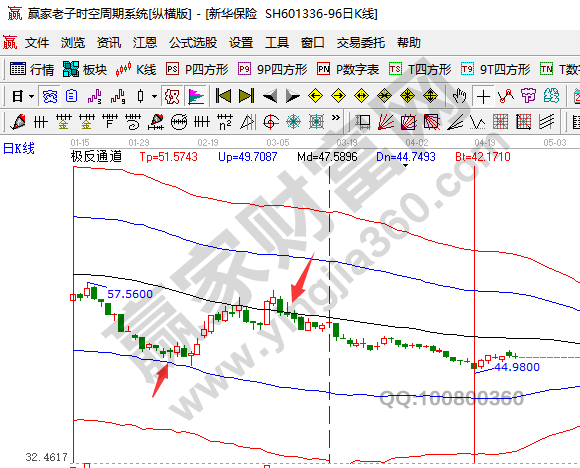Image resolution: width=580 pixels, height=468 pixels.
Task: Open the candlestick style dropdown arrow
Action: point(154,97)
